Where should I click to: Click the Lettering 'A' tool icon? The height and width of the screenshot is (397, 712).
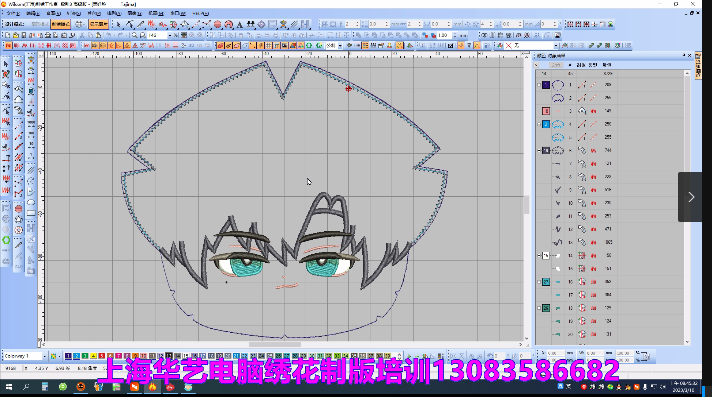(x=239, y=24)
